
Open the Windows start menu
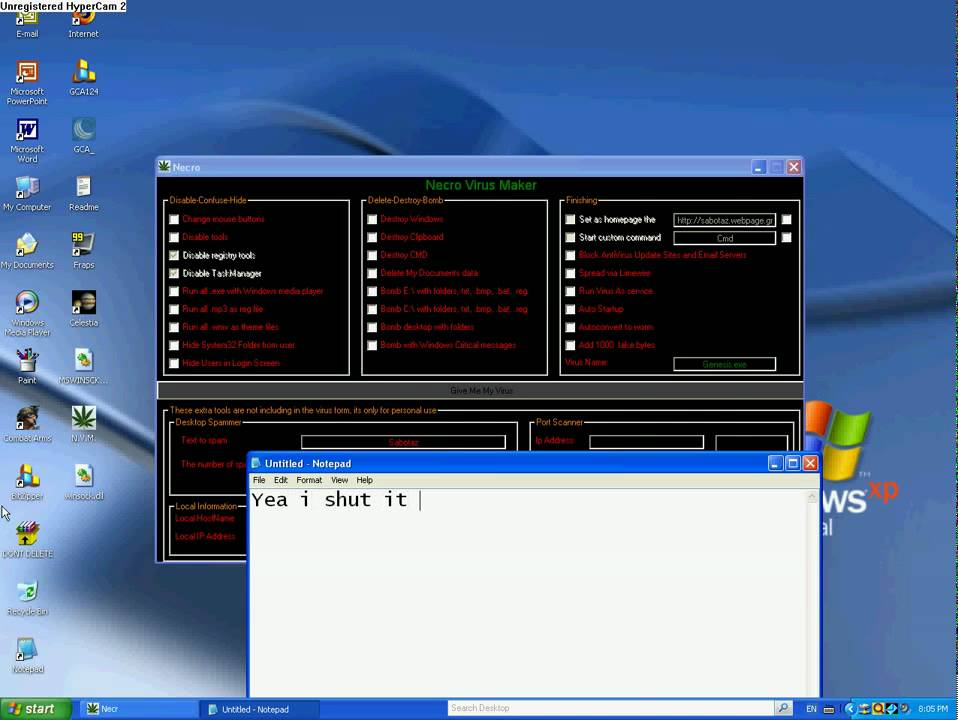click(x=35, y=708)
